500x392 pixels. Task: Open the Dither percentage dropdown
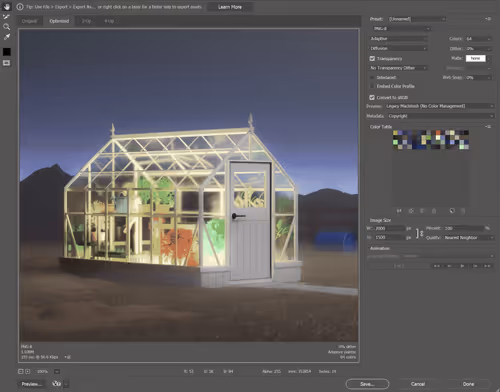coord(478,49)
